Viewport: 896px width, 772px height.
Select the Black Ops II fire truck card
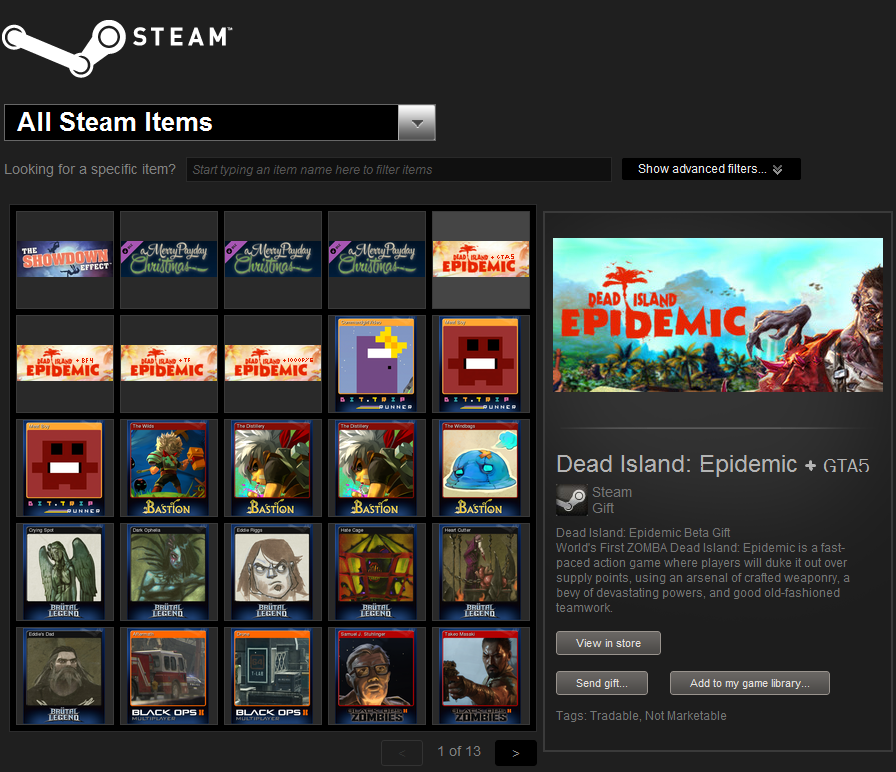coord(169,676)
